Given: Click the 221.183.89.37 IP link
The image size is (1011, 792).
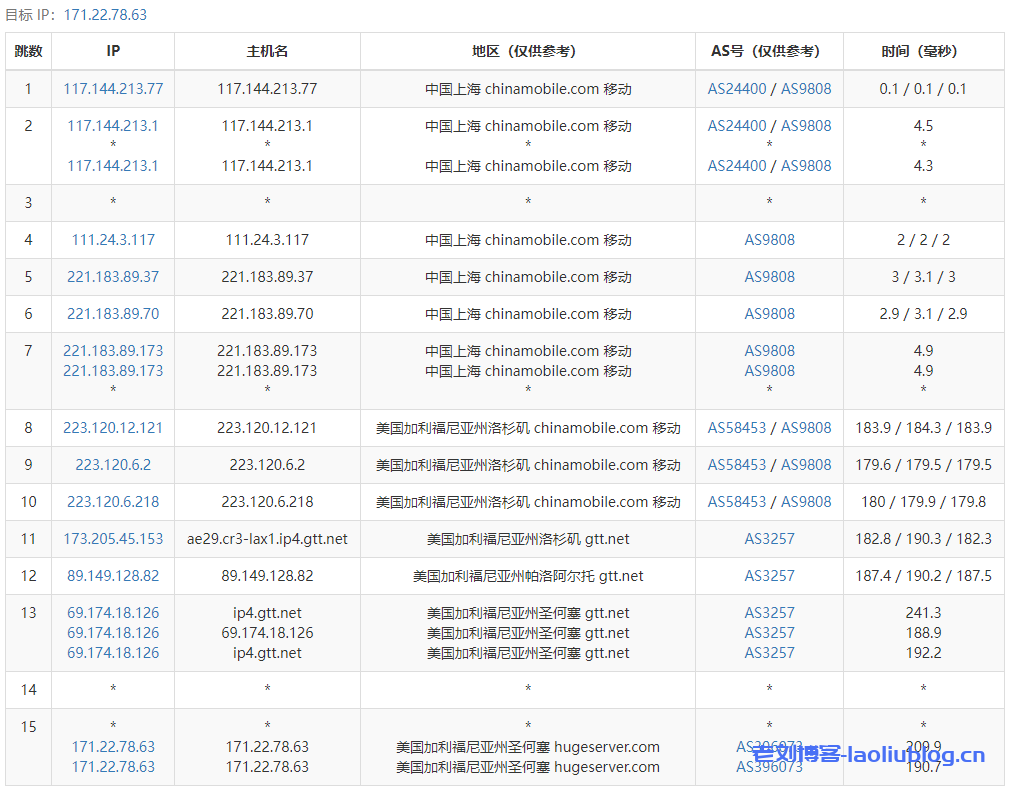Looking at the screenshot, I should [x=113, y=277].
